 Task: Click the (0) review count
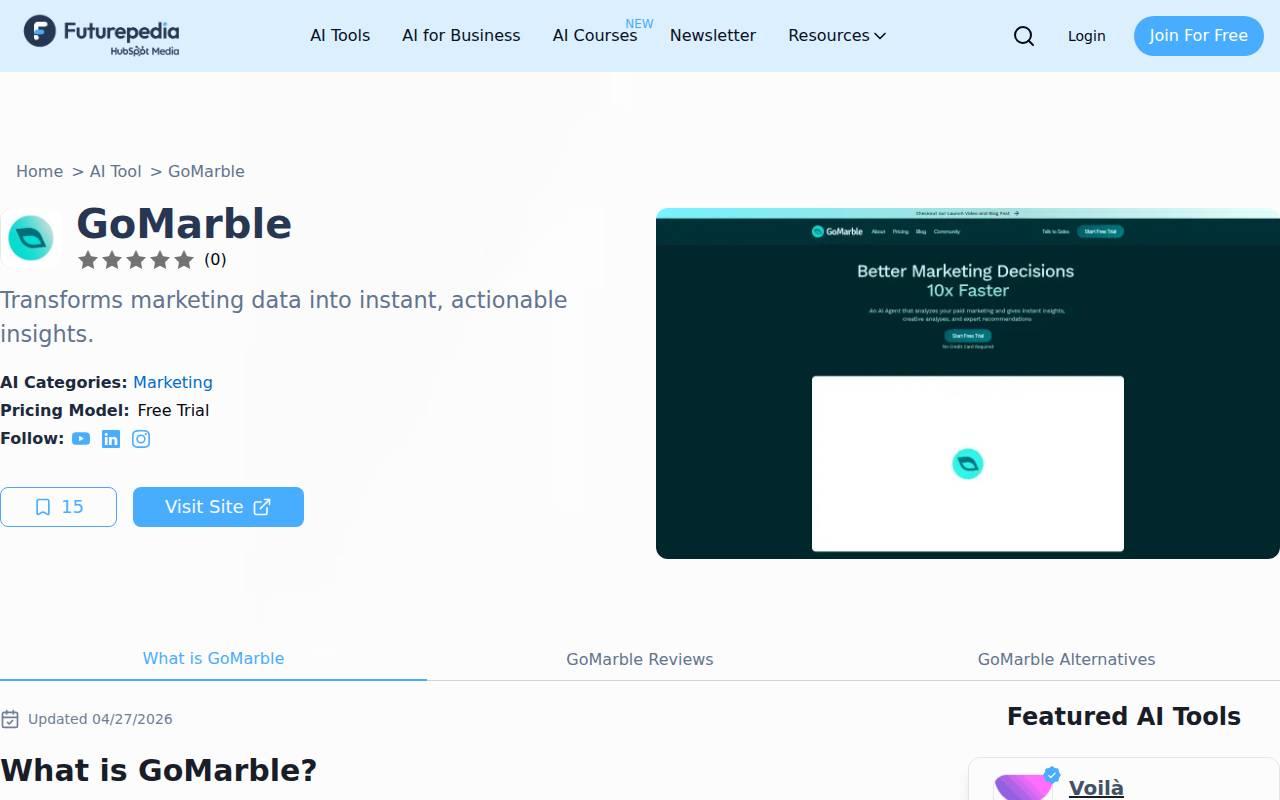coord(215,260)
